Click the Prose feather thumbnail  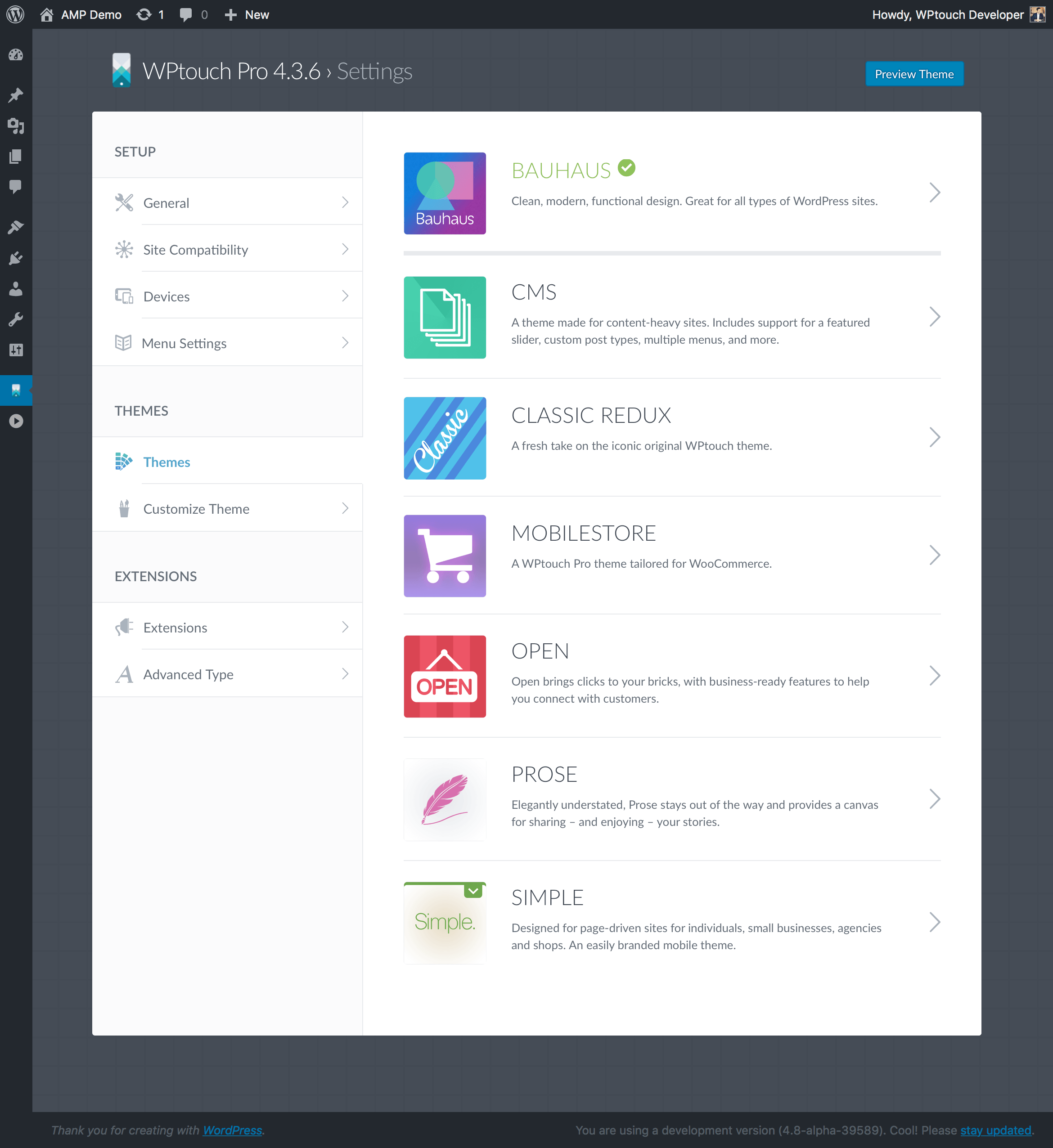pyautogui.click(x=445, y=799)
